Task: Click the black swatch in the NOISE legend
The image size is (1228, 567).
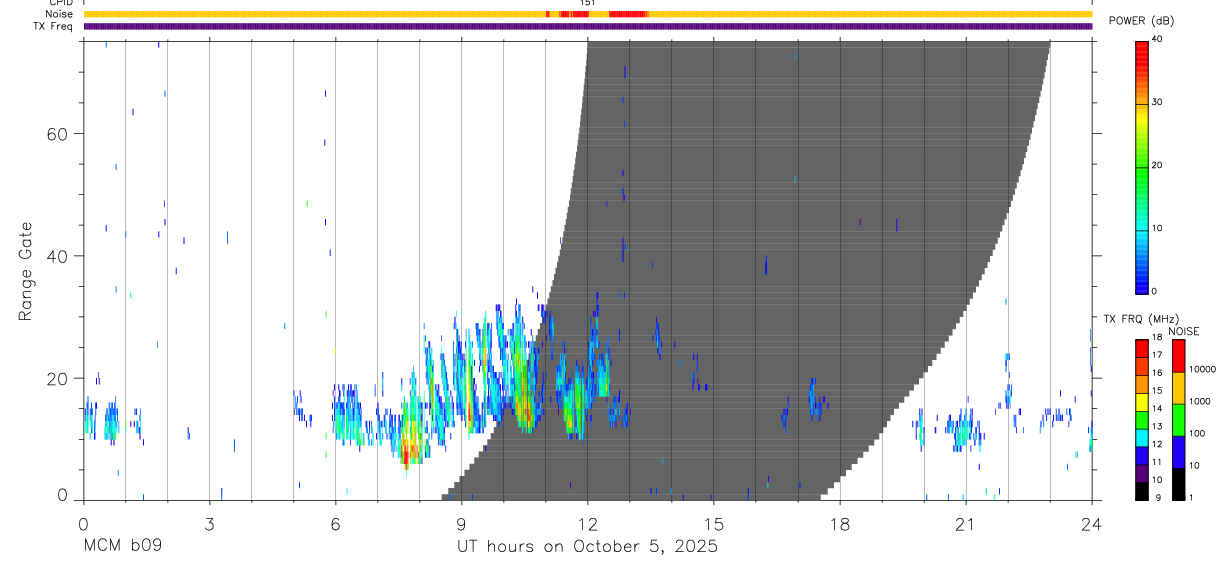Action: point(1178,484)
